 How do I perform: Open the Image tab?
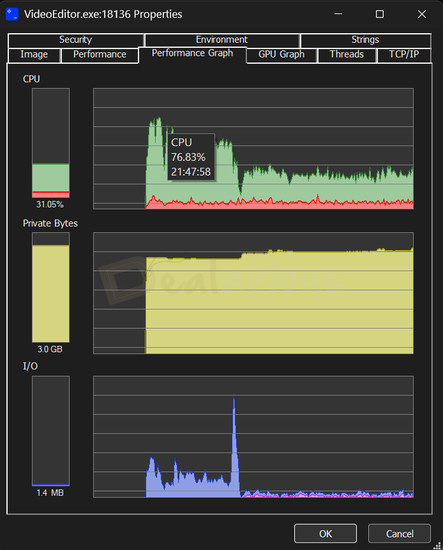click(34, 55)
